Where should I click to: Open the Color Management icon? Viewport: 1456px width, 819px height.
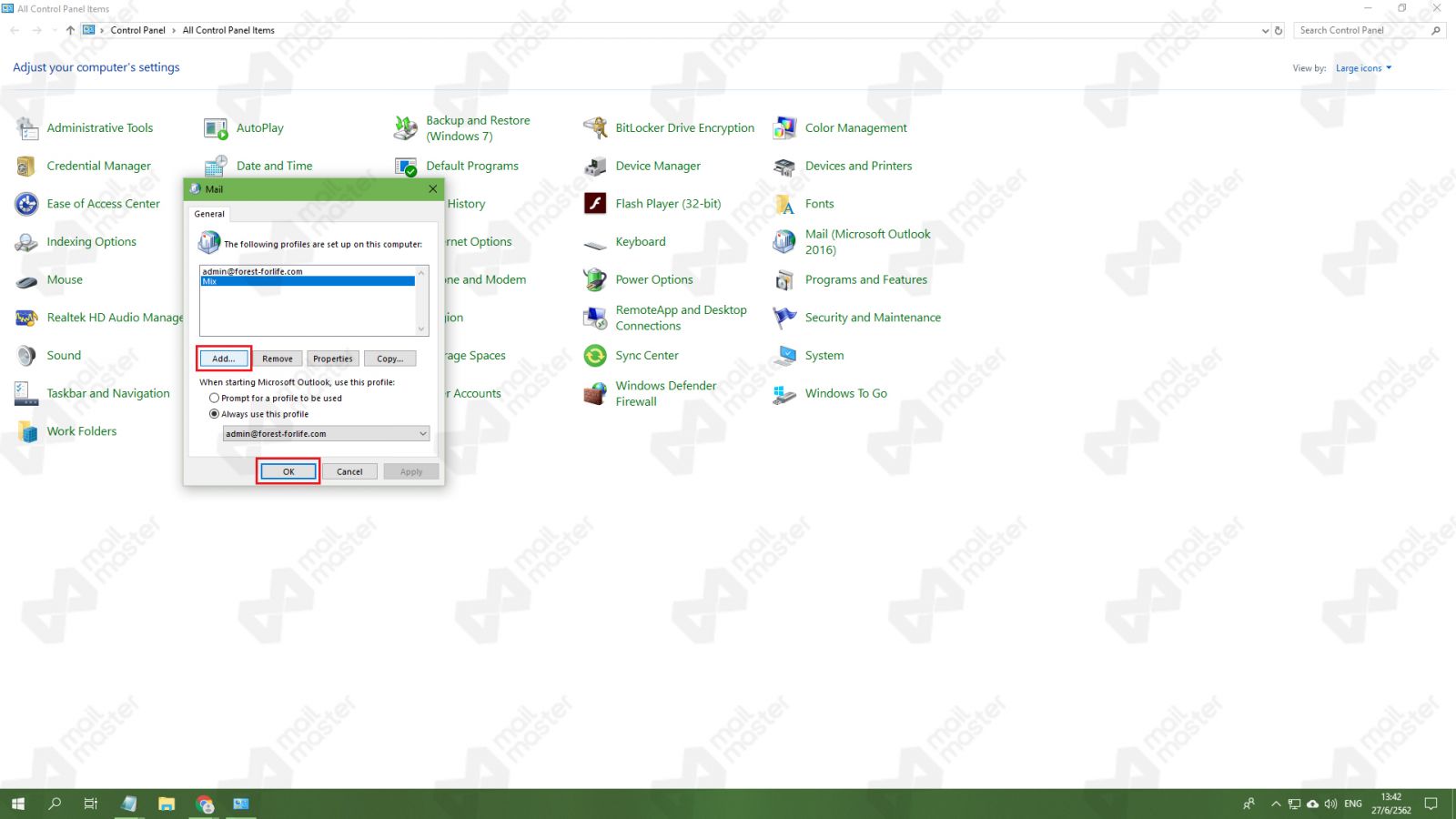(x=784, y=128)
